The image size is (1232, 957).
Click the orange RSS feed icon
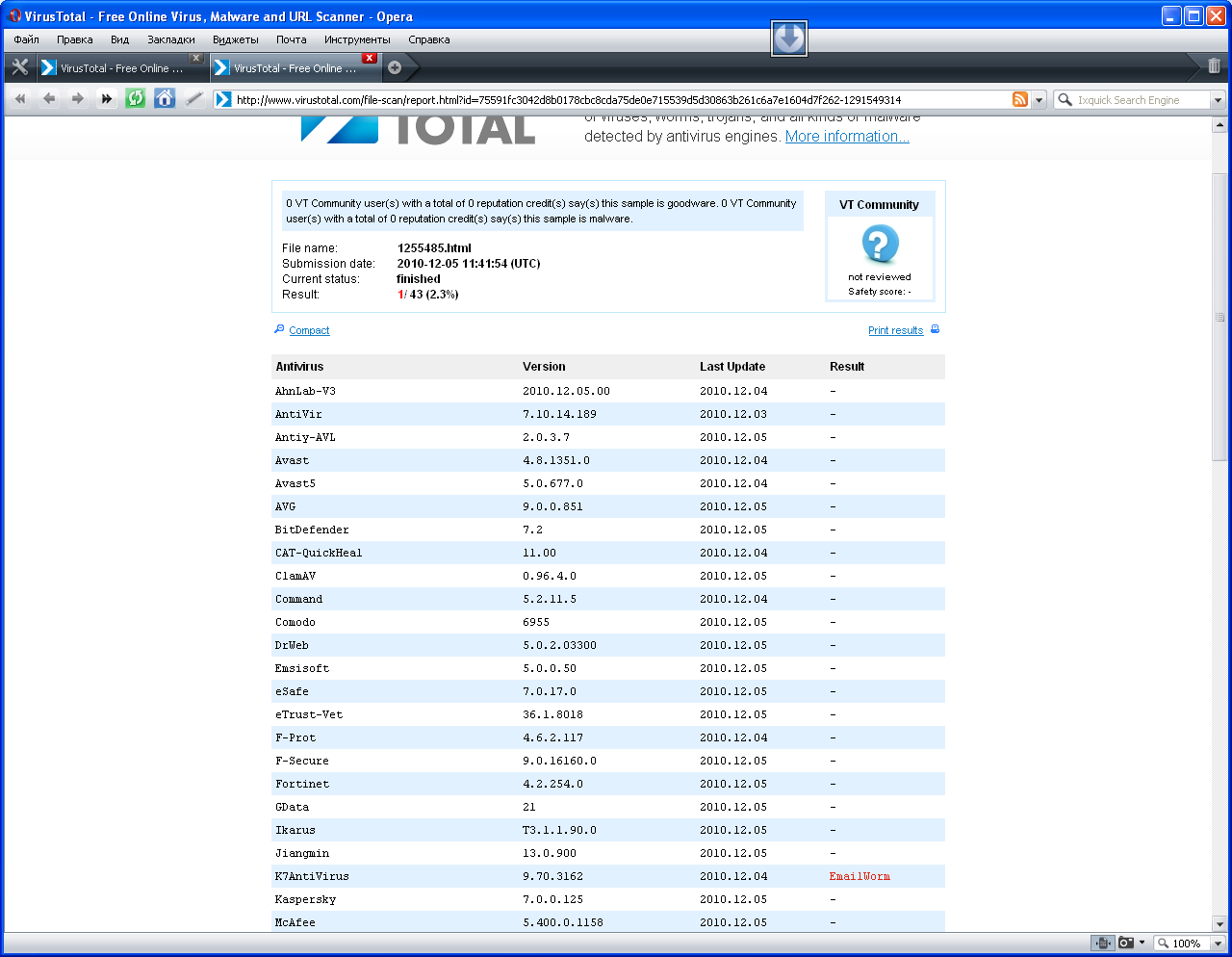click(1020, 99)
